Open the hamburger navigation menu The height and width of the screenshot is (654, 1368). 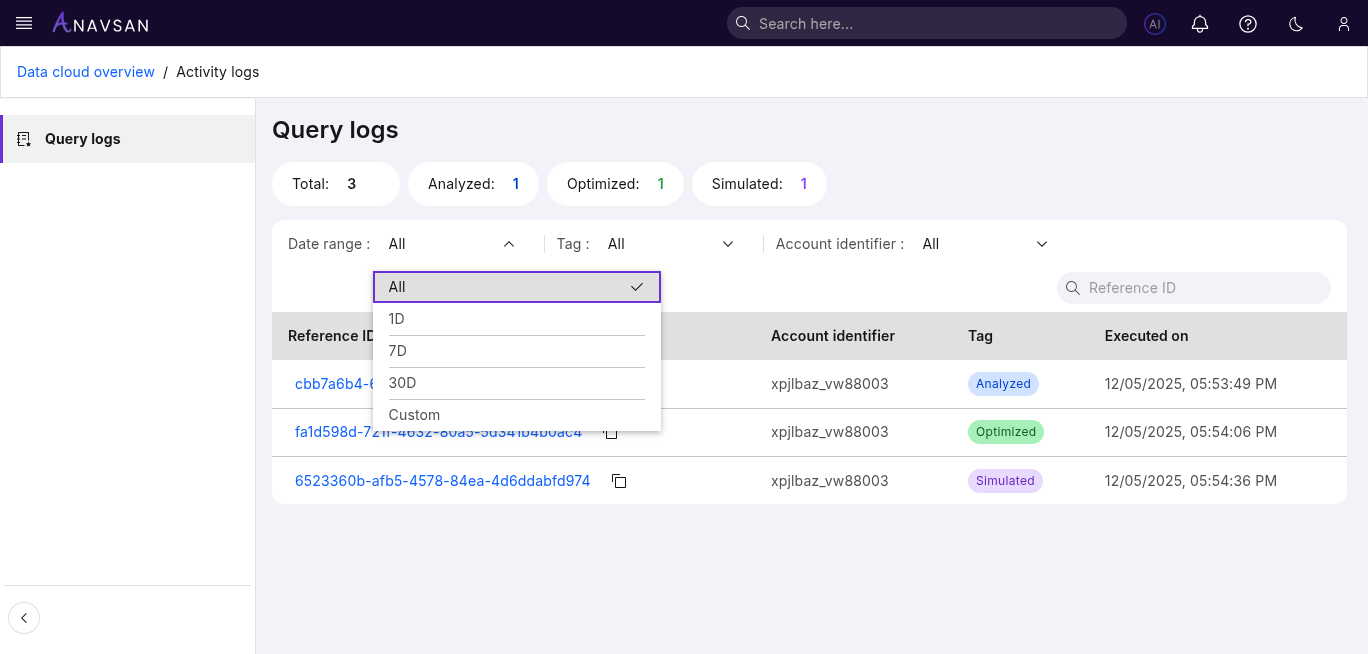(24, 23)
